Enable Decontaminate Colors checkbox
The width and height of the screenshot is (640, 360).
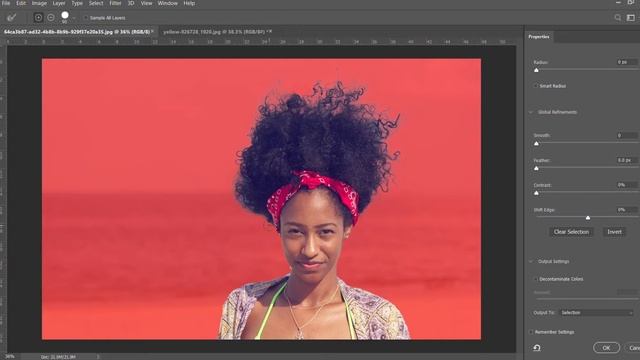[536, 279]
